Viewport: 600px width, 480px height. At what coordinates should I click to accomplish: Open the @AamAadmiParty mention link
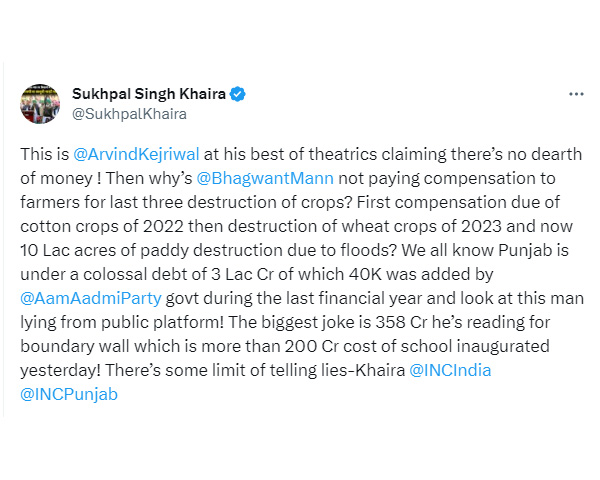click(x=91, y=298)
